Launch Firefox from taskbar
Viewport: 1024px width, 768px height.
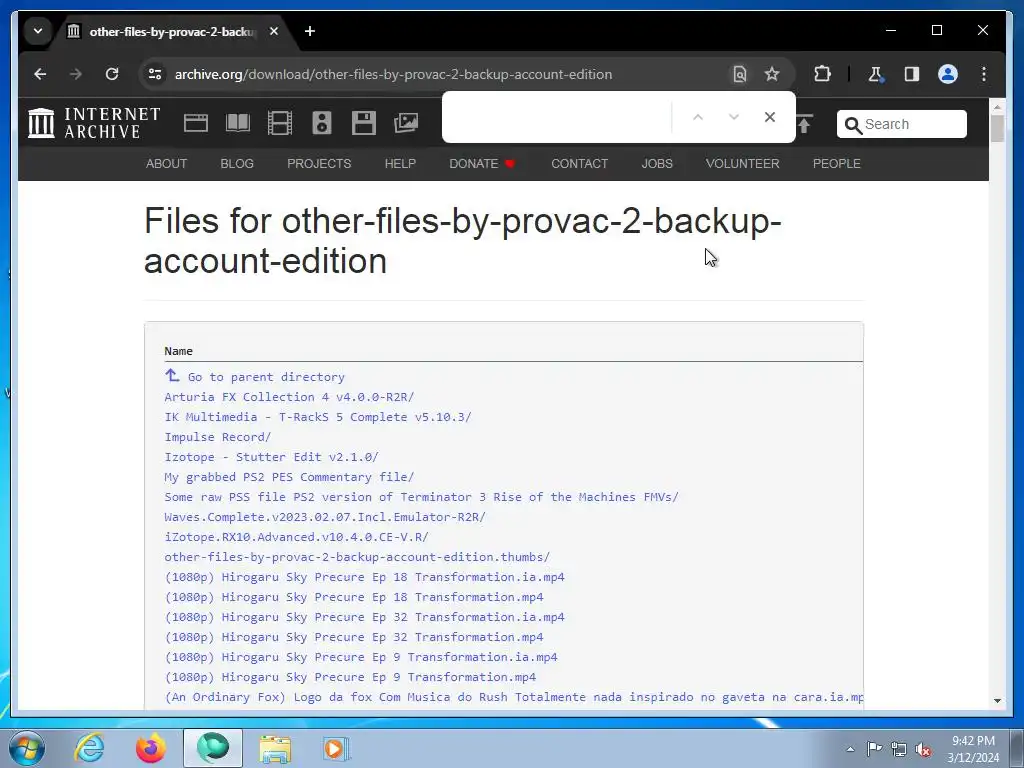151,748
